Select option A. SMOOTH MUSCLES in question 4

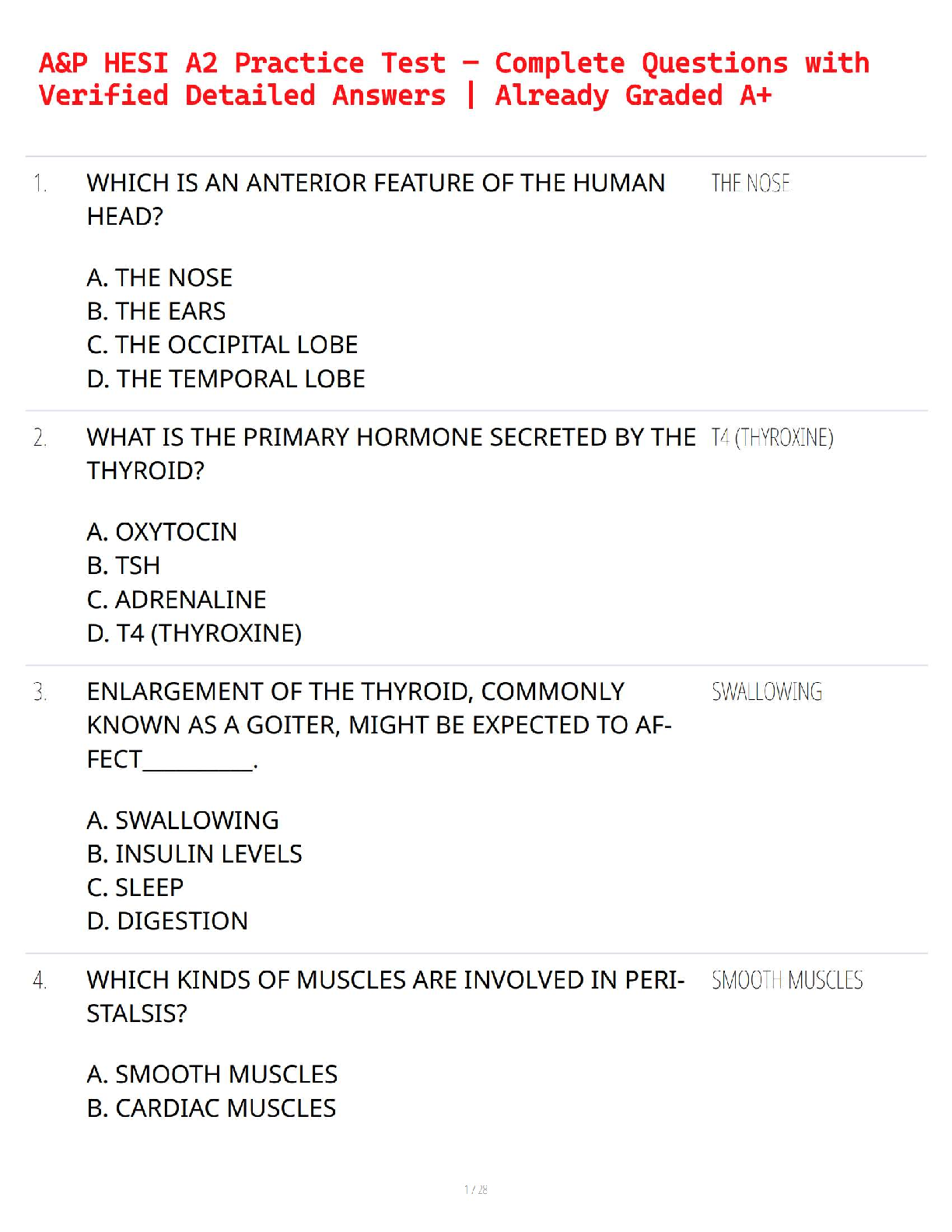212,1074
